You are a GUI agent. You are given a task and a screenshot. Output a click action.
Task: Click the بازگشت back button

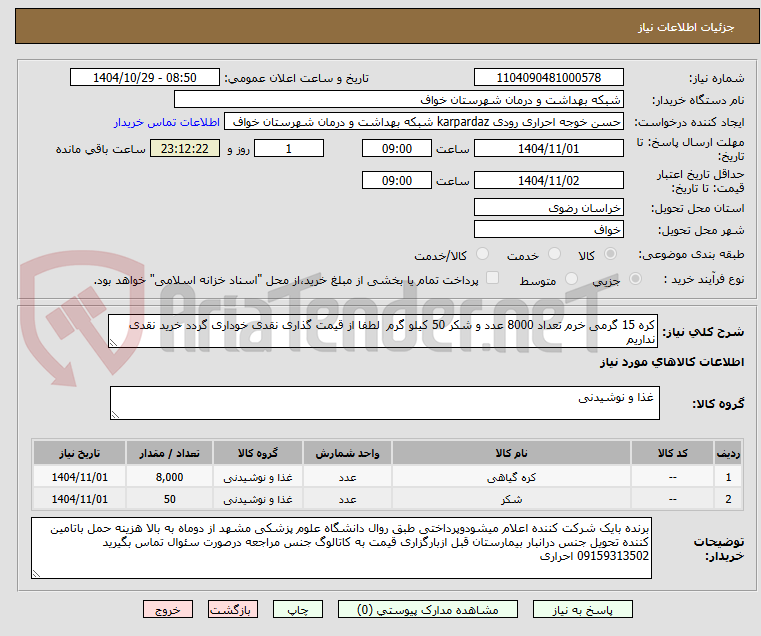tap(232, 609)
